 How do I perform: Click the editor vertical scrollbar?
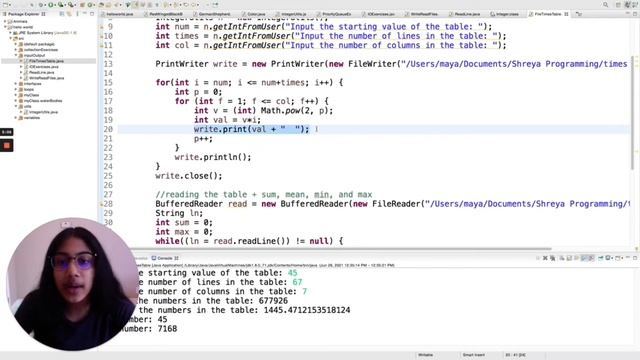pyautogui.click(x=633, y=114)
